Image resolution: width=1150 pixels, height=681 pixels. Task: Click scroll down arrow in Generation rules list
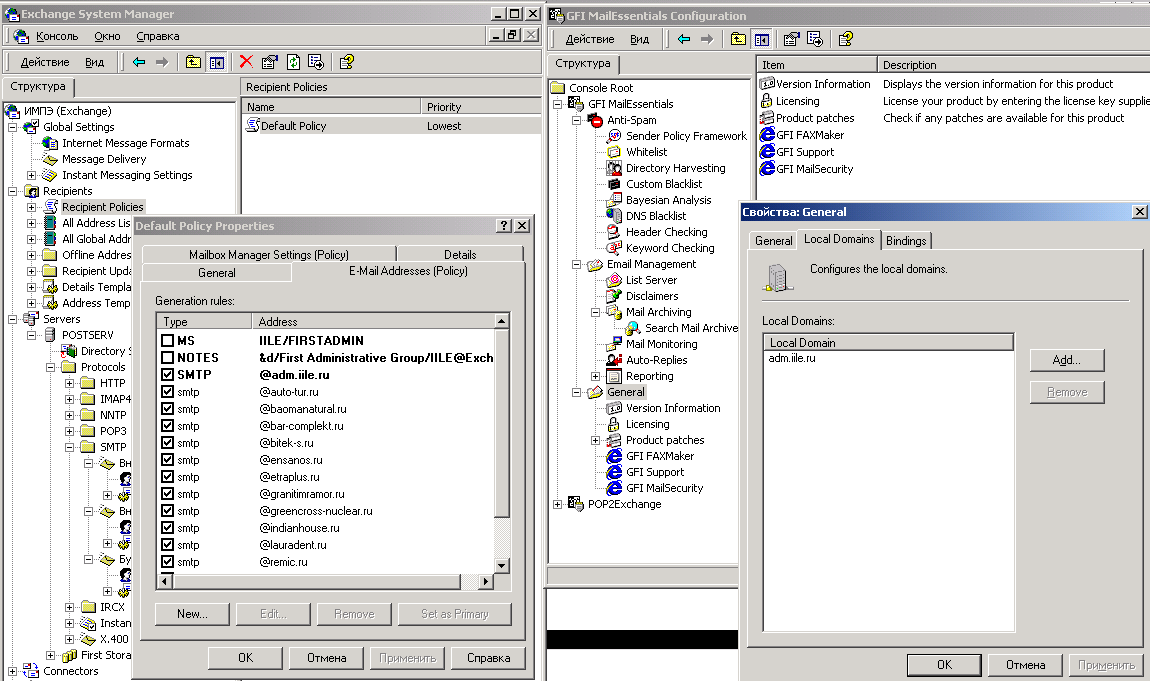click(502, 565)
